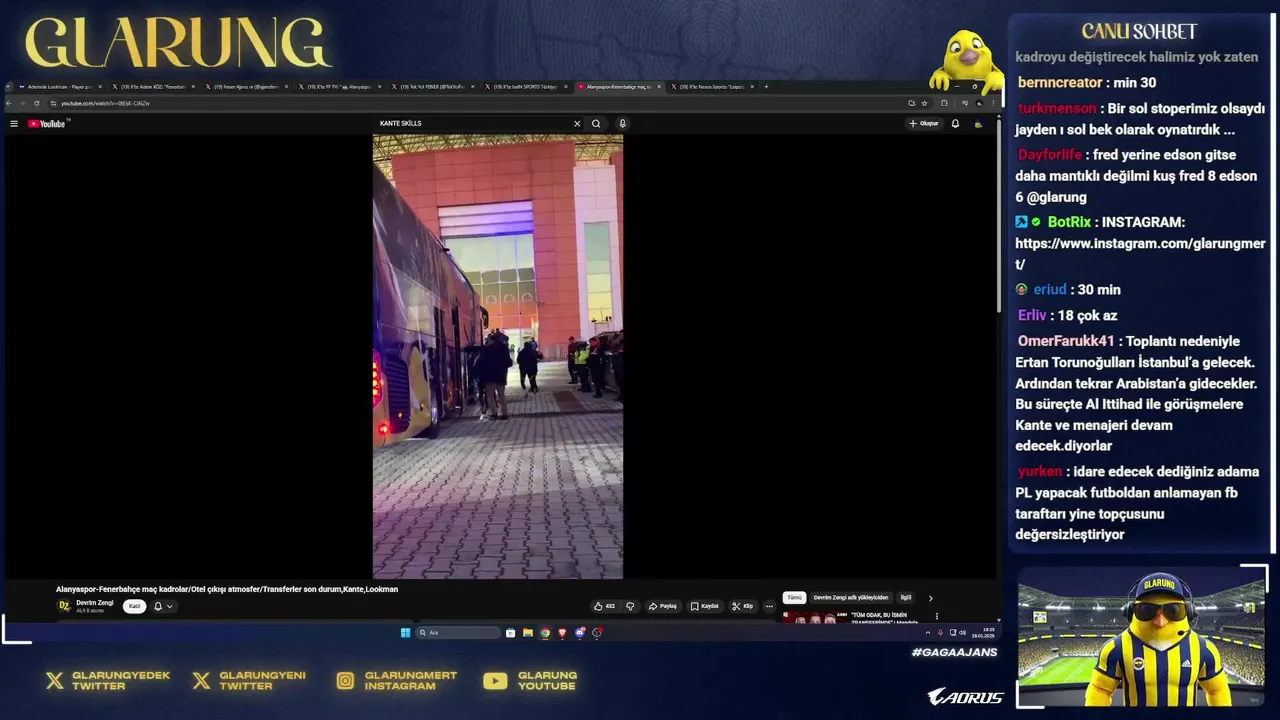Switch to the X'te FF TV tab
The height and width of the screenshot is (720, 1280).
click(340, 87)
